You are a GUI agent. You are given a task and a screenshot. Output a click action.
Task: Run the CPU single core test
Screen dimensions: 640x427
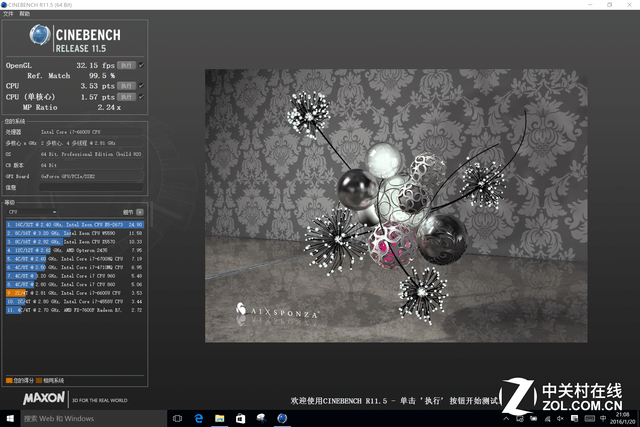click(x=127, y=97)
